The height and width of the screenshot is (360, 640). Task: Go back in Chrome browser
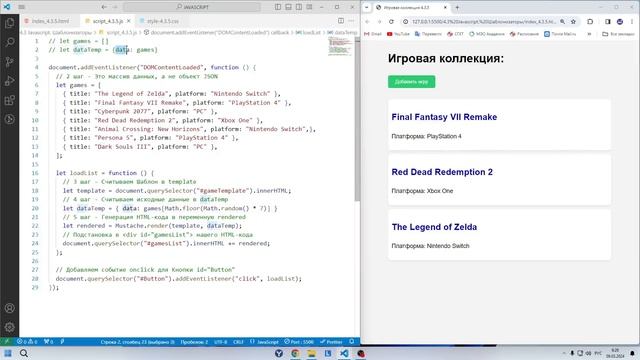[x=367, y=22]
